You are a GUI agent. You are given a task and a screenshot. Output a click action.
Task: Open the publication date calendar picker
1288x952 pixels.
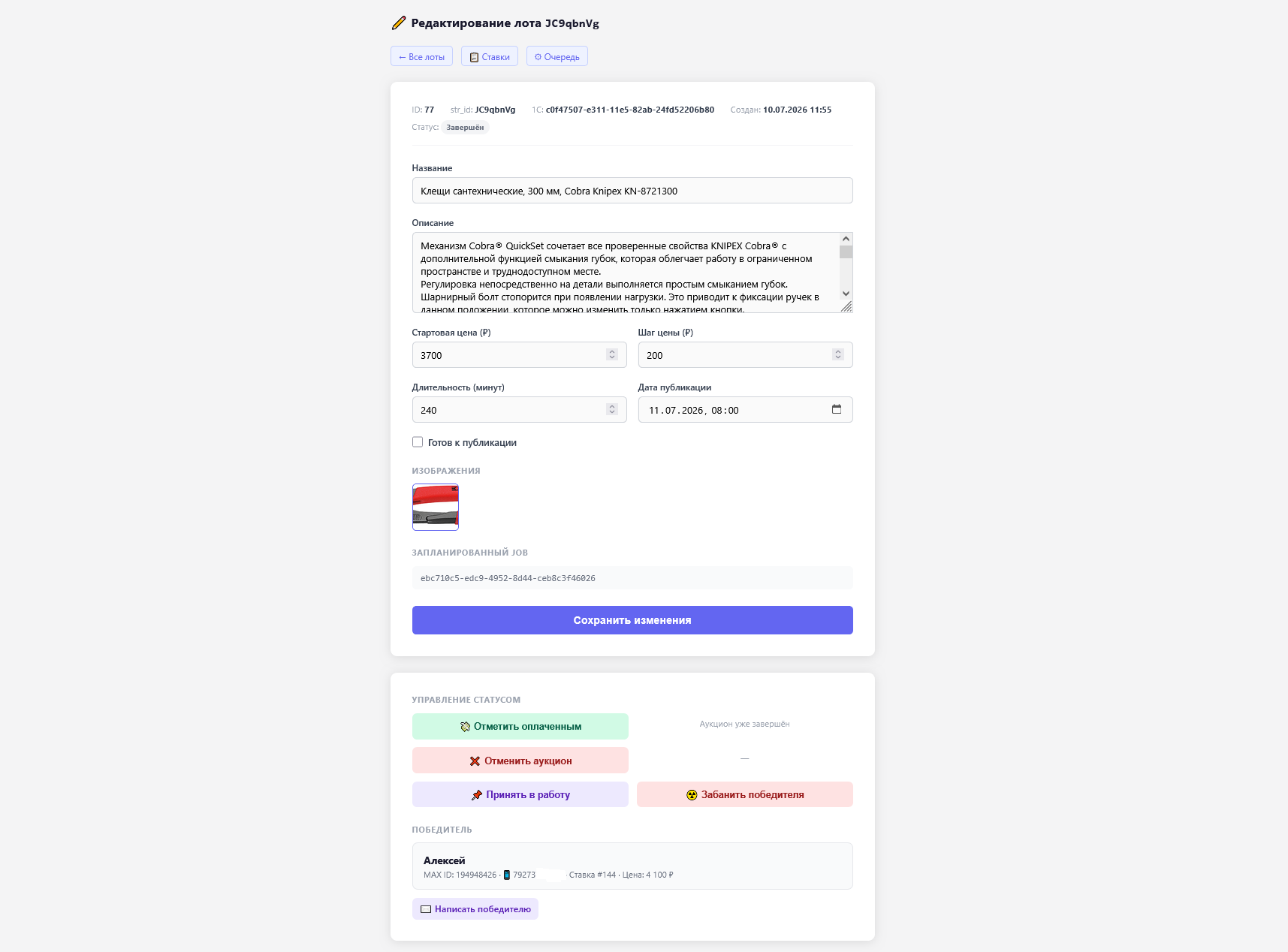(x=837, y=409)
